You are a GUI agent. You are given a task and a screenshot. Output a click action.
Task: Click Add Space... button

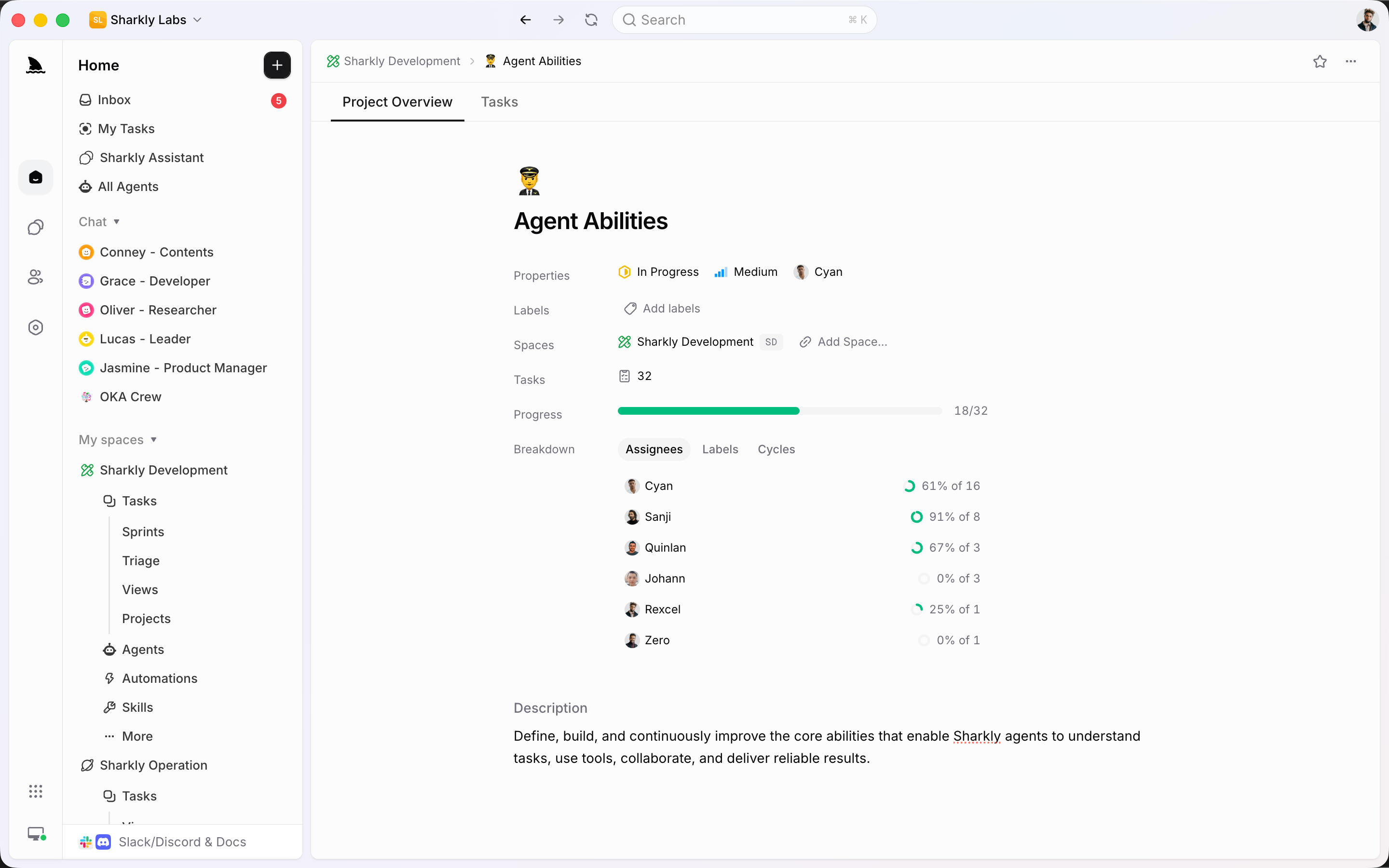pyautogui.click(x=843, y=342)
